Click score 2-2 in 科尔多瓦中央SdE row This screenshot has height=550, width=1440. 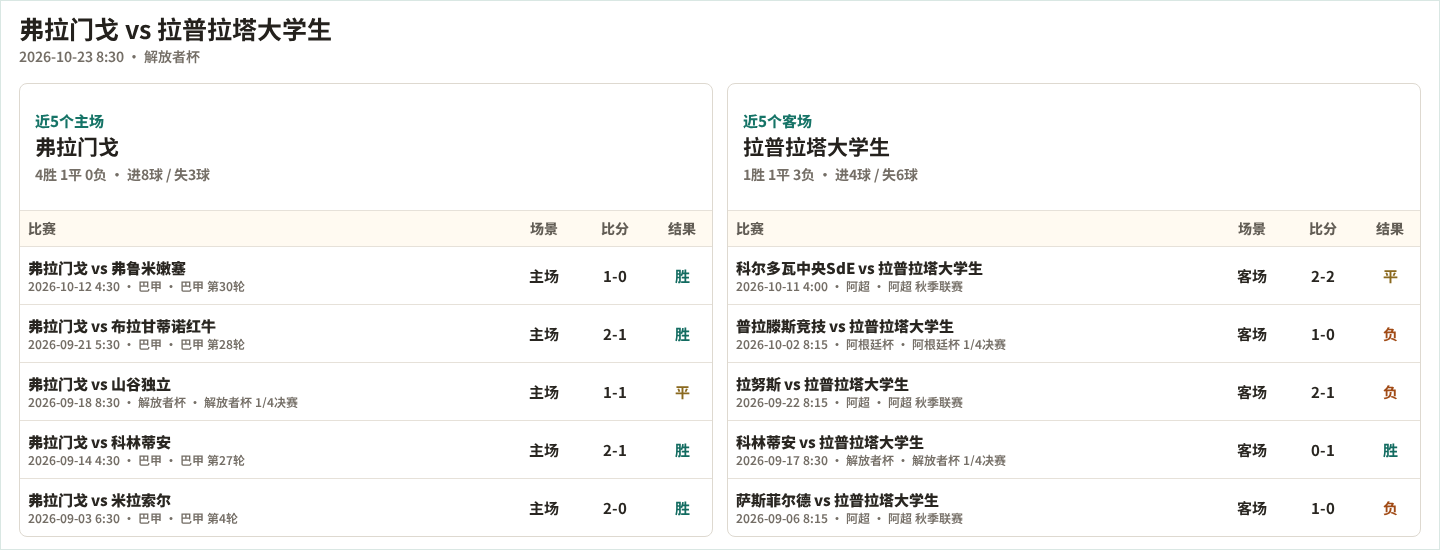1323,277
